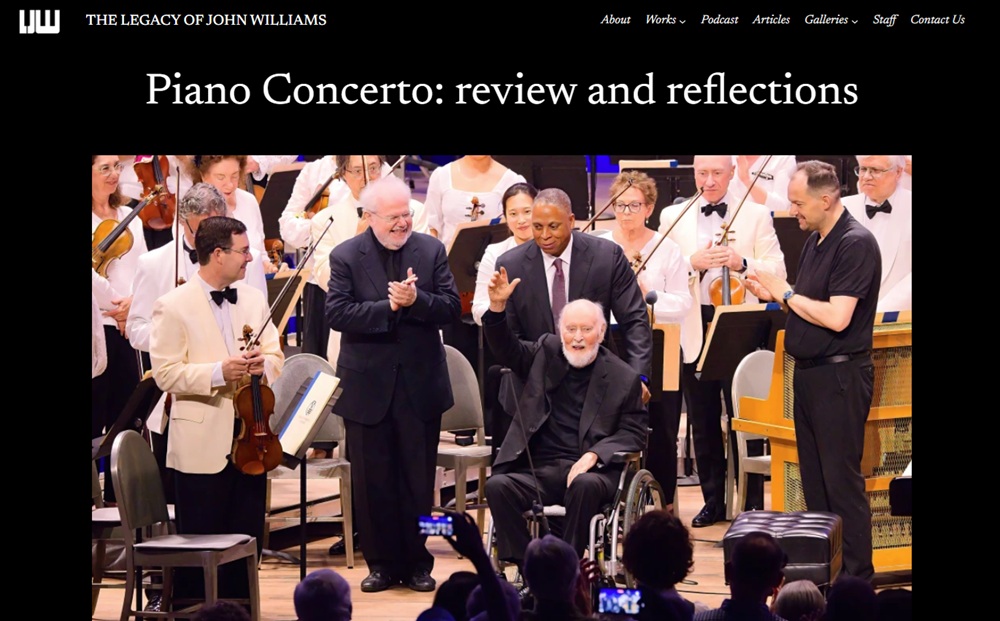
Task: Visit the Staff page
Action: click(885, 20)
